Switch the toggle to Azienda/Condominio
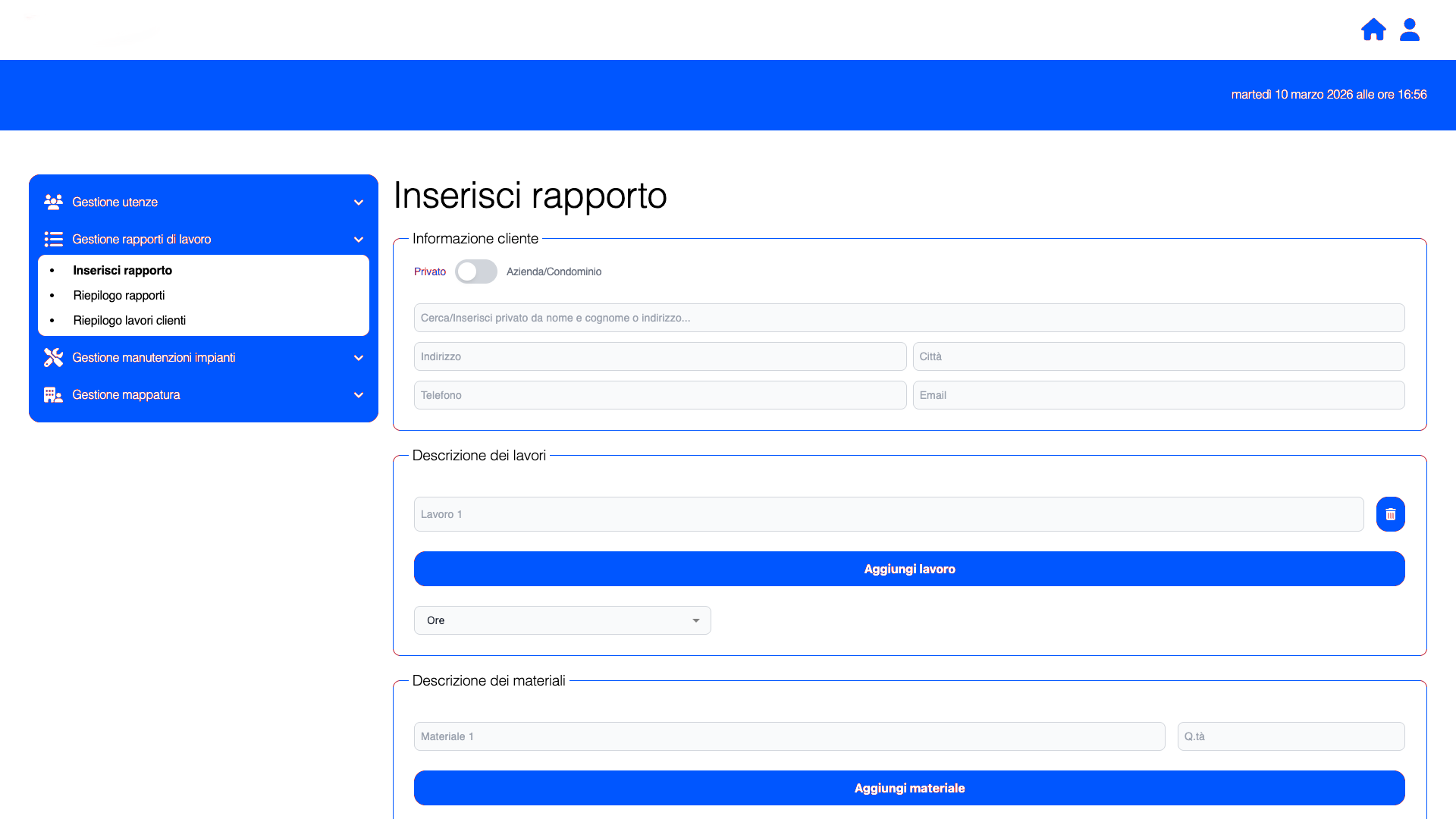 [476, 271]
